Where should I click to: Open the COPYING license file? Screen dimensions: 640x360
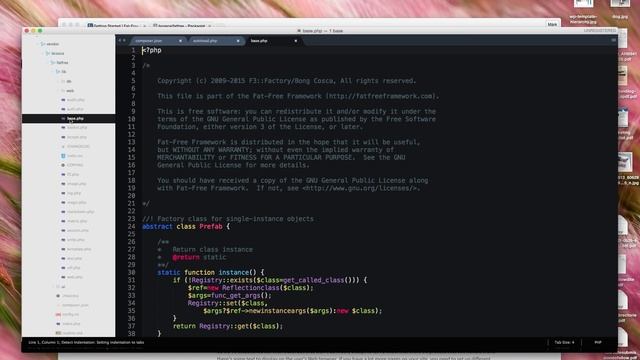pyautogui.click(x=75, y=165)
